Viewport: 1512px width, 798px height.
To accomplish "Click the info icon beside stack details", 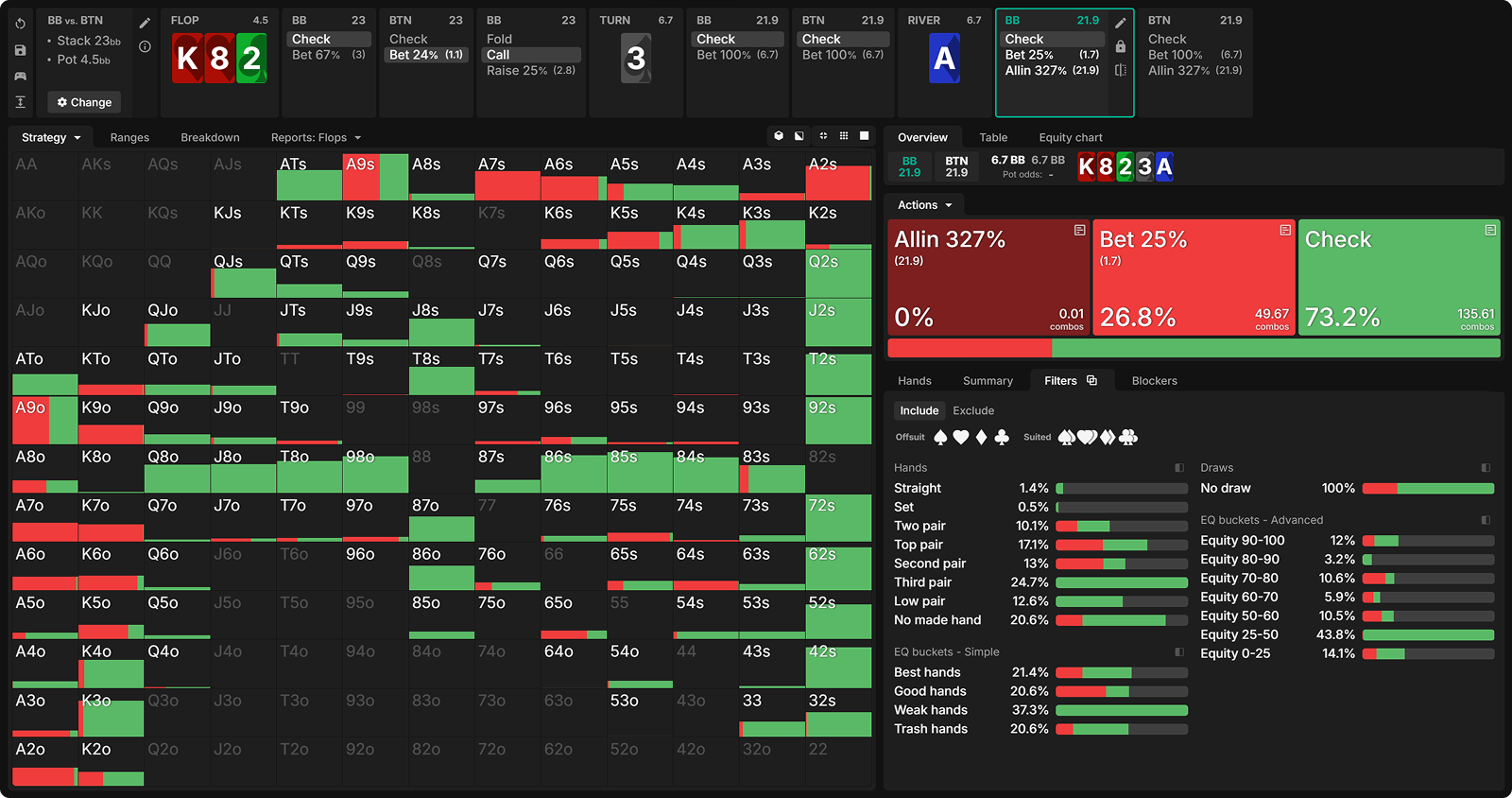I will tap(145, 46).
